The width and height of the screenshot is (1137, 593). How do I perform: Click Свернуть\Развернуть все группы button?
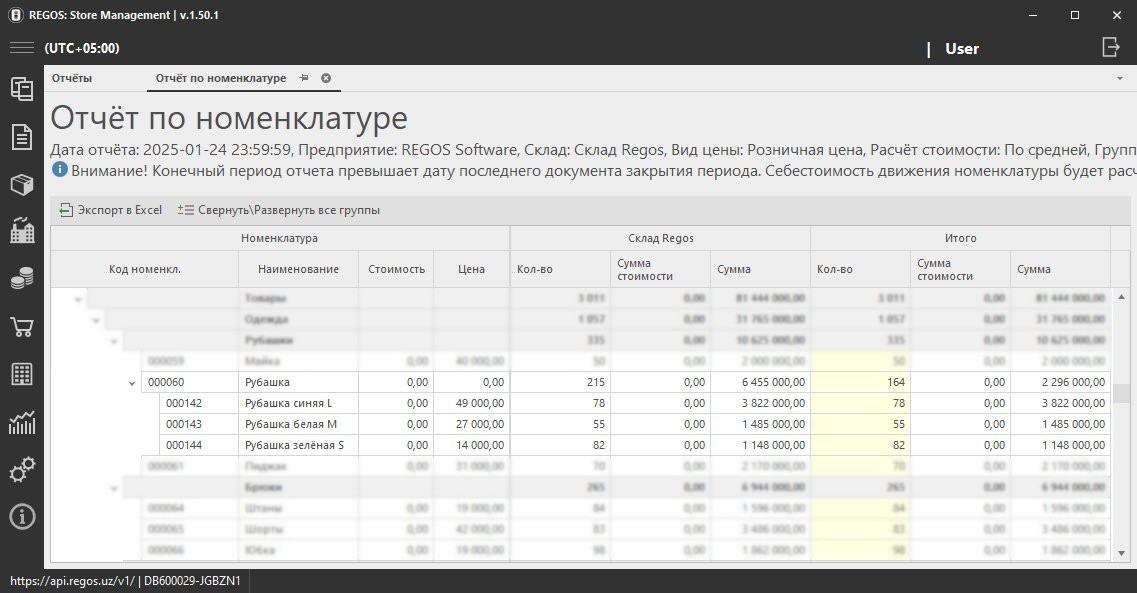[278, 210]
